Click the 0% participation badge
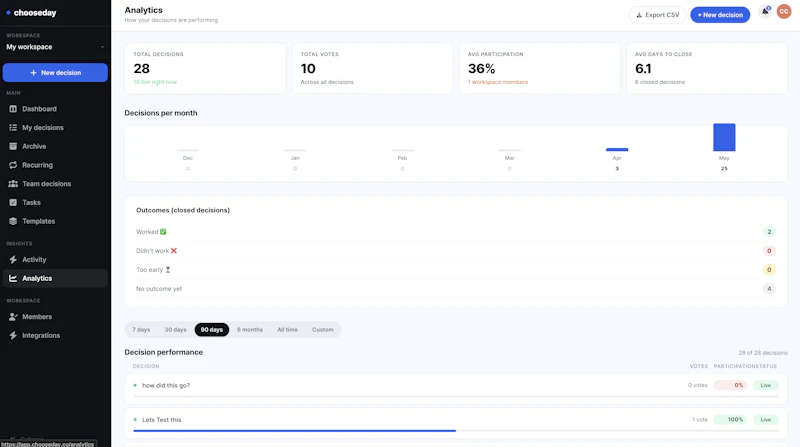Viewport: 800px width, 447px height. (x=731, y=385)
